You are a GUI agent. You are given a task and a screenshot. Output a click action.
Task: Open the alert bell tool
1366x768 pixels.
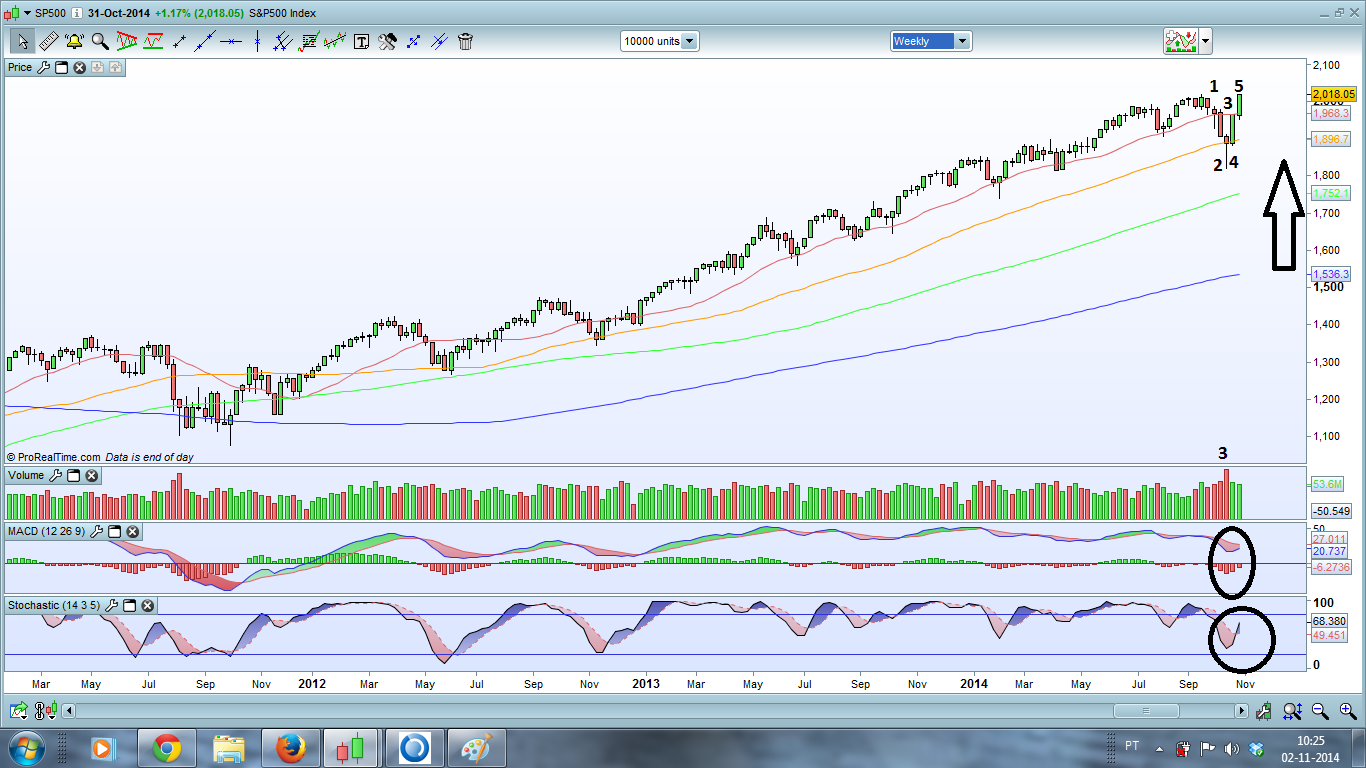coord(74,41)
